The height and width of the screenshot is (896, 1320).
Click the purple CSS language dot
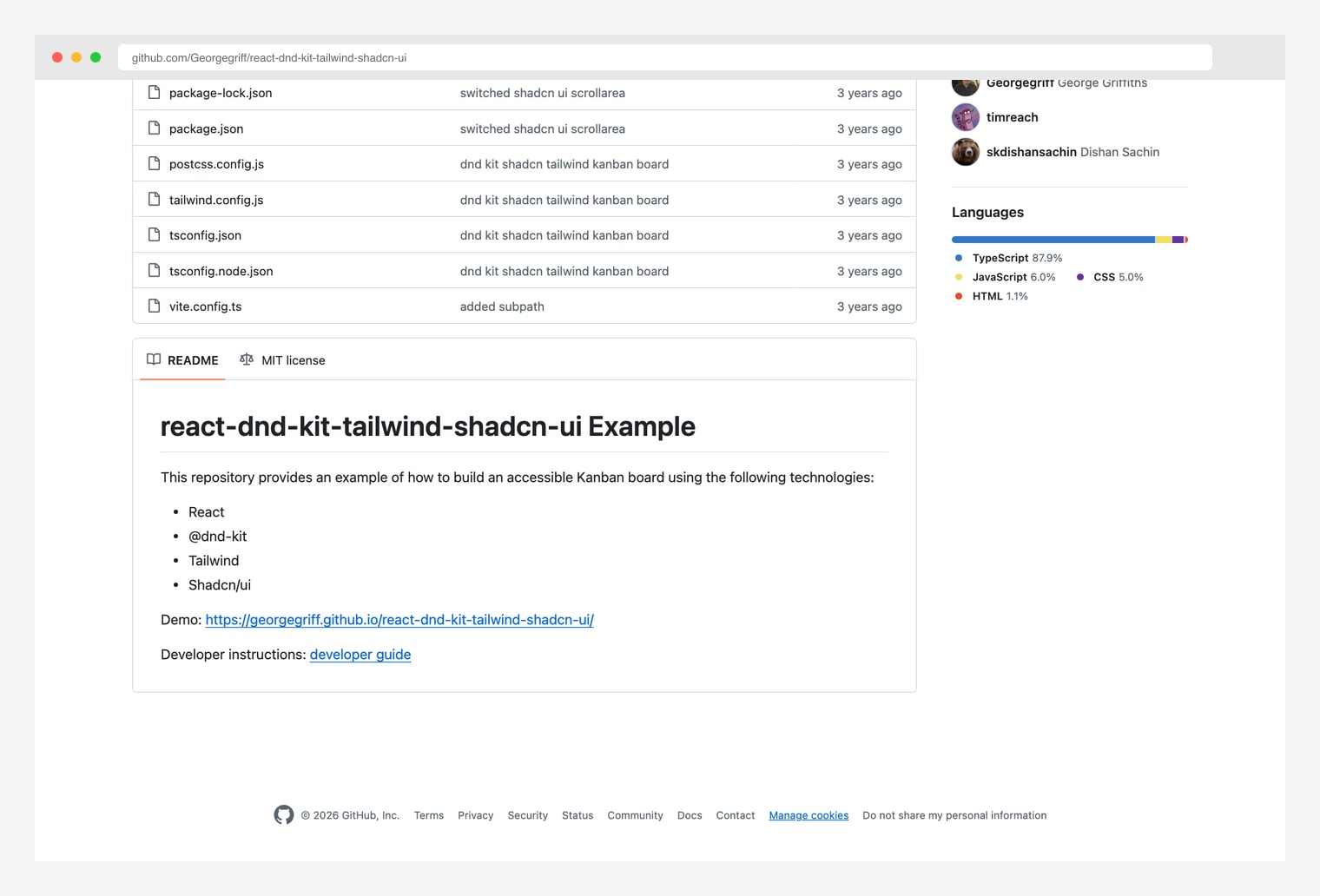(1080, 277)
